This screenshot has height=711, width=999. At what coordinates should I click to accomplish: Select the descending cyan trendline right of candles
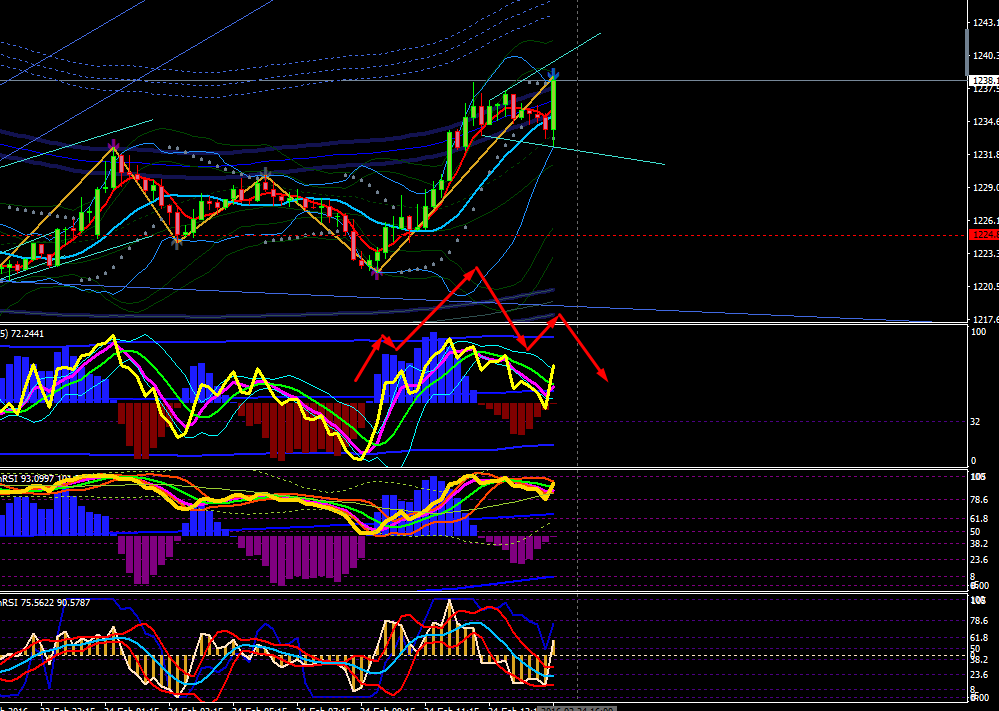point(573,150)
